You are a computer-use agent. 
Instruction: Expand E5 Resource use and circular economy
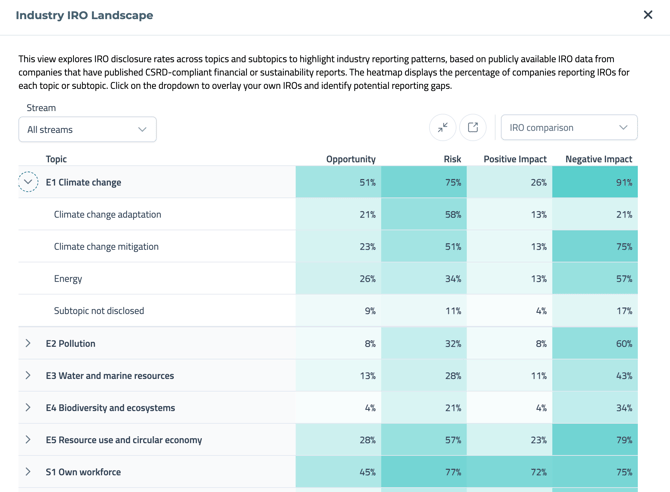tap(28, 440)
